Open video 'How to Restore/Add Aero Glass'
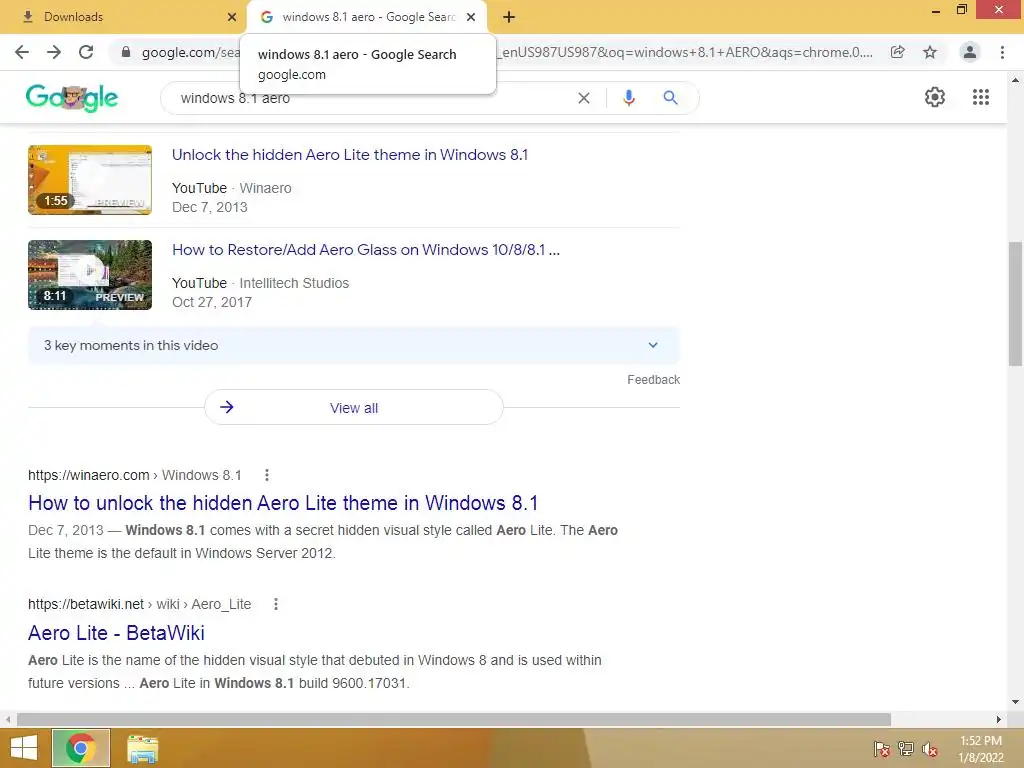Screen dimensions: 1024x768 pyautogui.click(x=366, y=250)
